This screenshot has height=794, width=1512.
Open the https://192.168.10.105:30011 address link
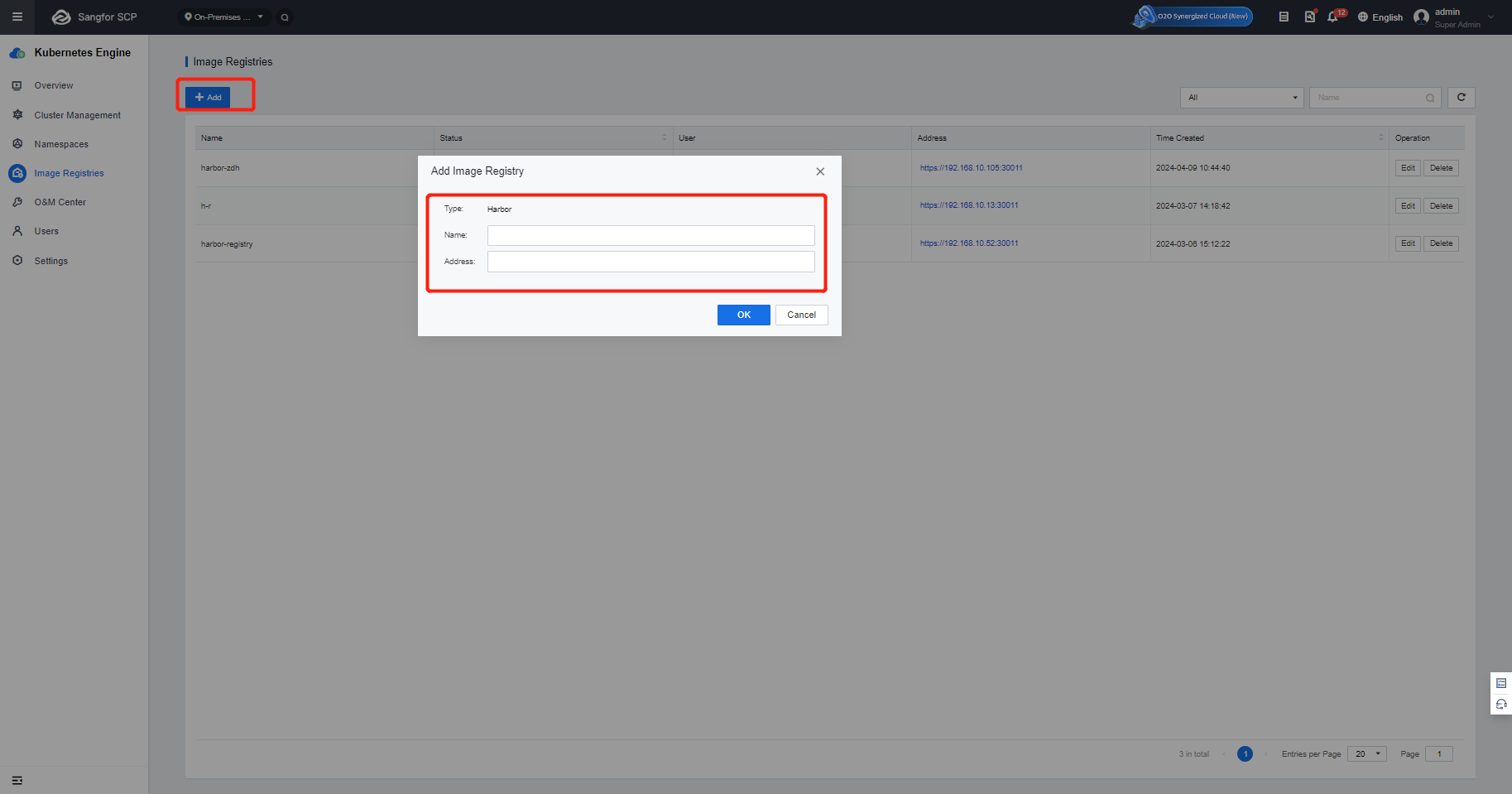[972, 168]
